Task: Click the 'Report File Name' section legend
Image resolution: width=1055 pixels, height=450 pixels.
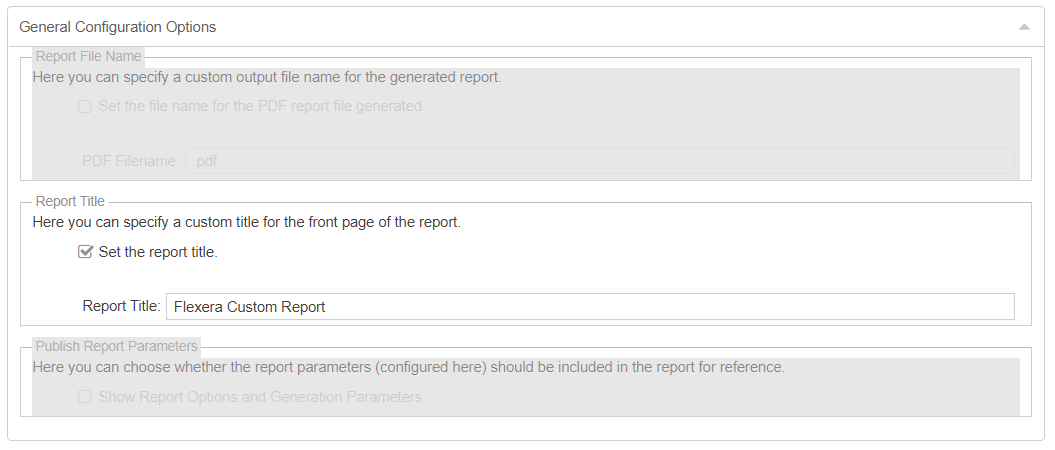Action: click(89, 56)
